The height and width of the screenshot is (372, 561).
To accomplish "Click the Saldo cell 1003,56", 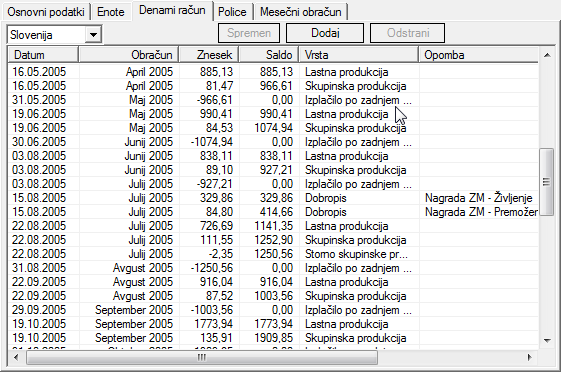I will (x=273, y=296).
